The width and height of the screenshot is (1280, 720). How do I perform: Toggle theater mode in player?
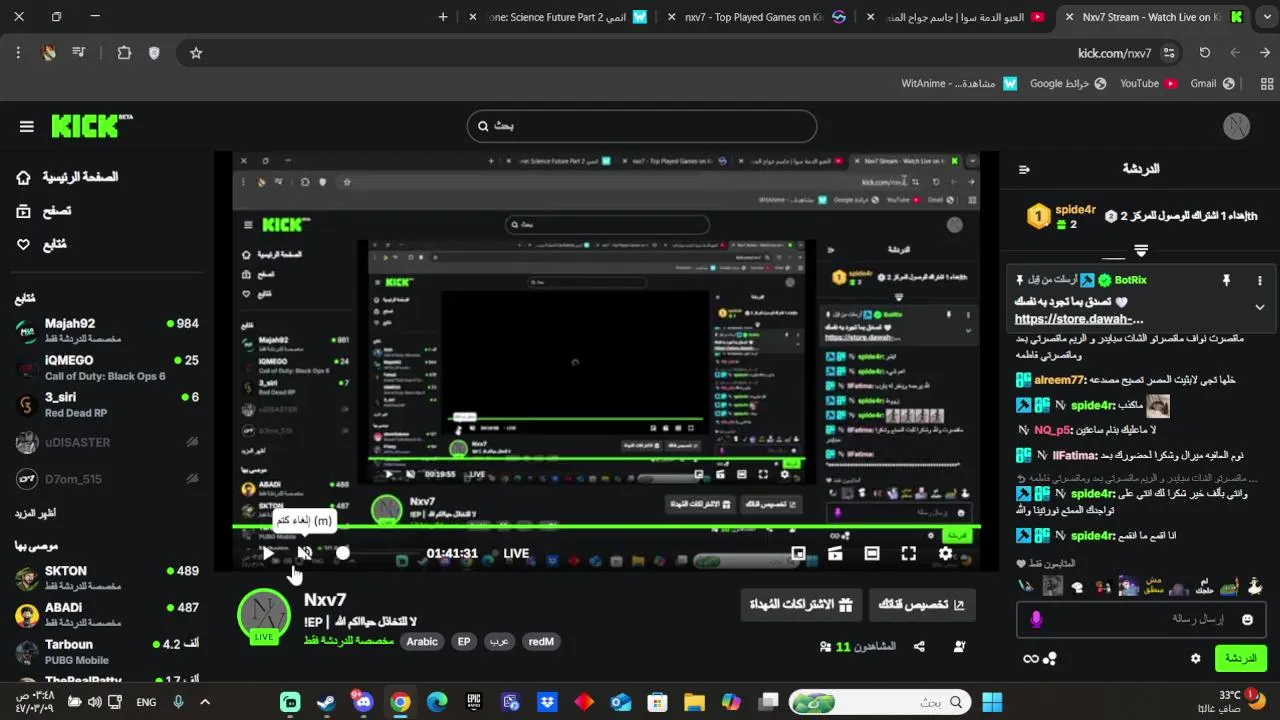(x=872, y=553)
